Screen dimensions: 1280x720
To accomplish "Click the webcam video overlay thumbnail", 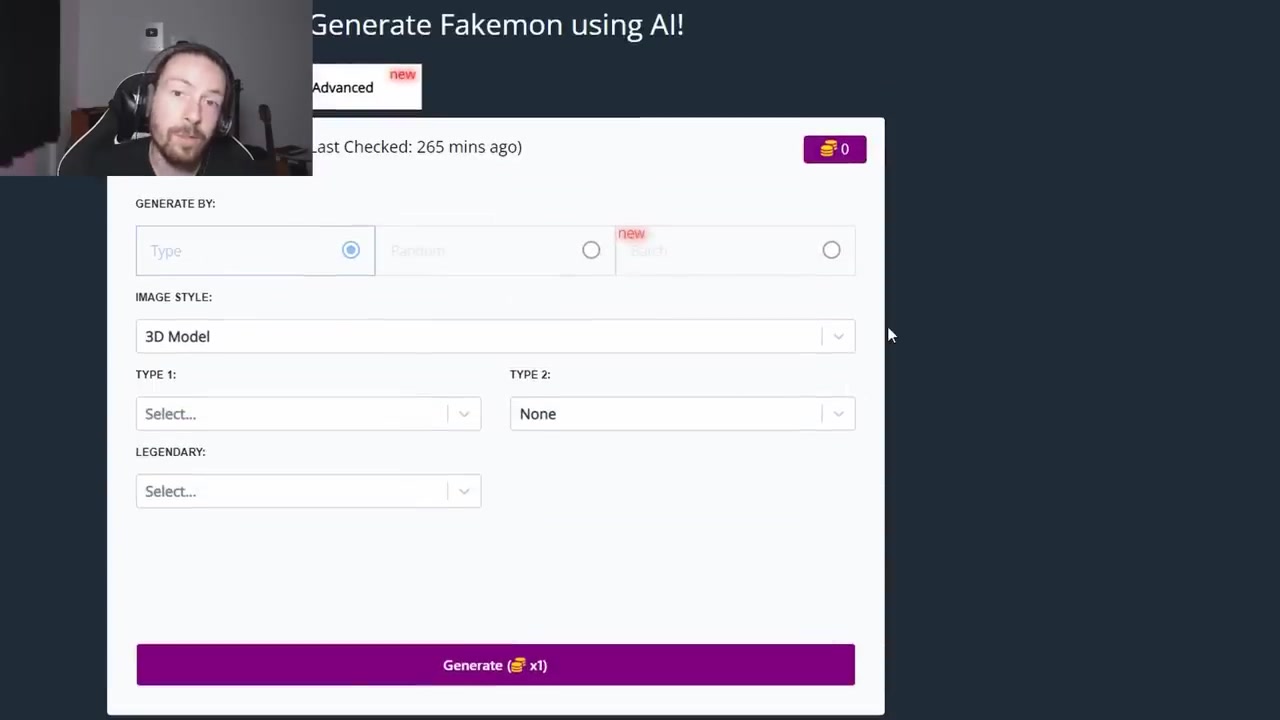I will pos(156,88).
